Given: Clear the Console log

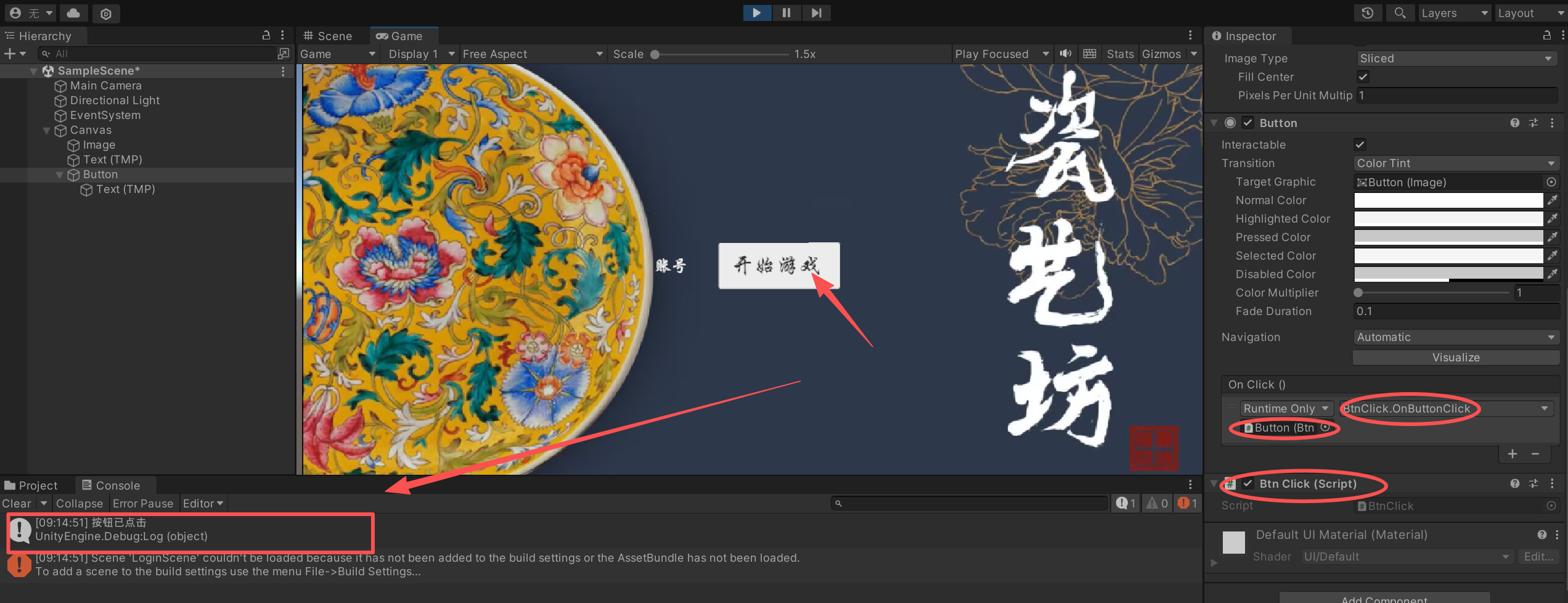Looking at the screenshot, I should (x=15, y=503).
